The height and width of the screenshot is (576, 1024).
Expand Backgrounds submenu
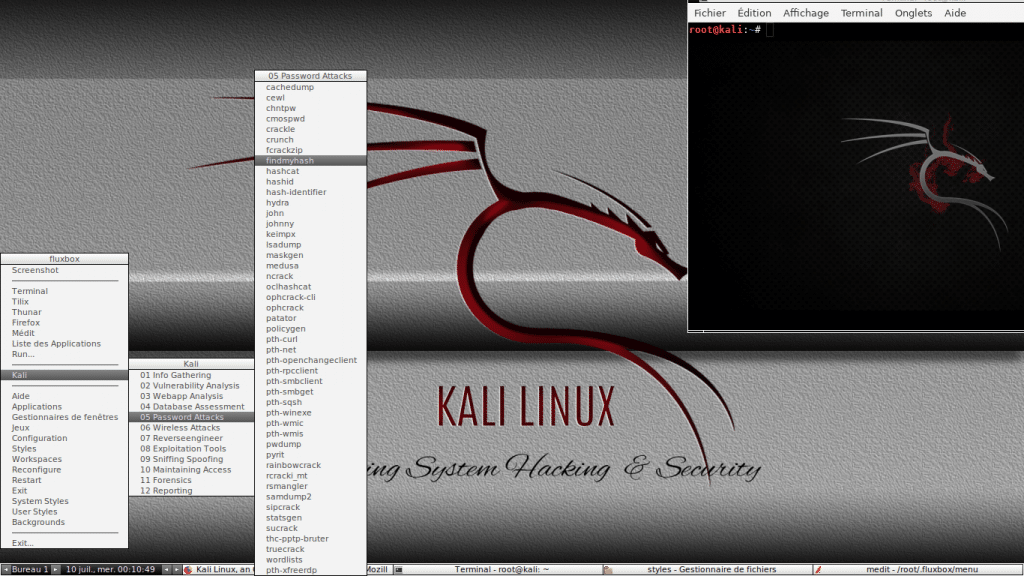point(64,522)
